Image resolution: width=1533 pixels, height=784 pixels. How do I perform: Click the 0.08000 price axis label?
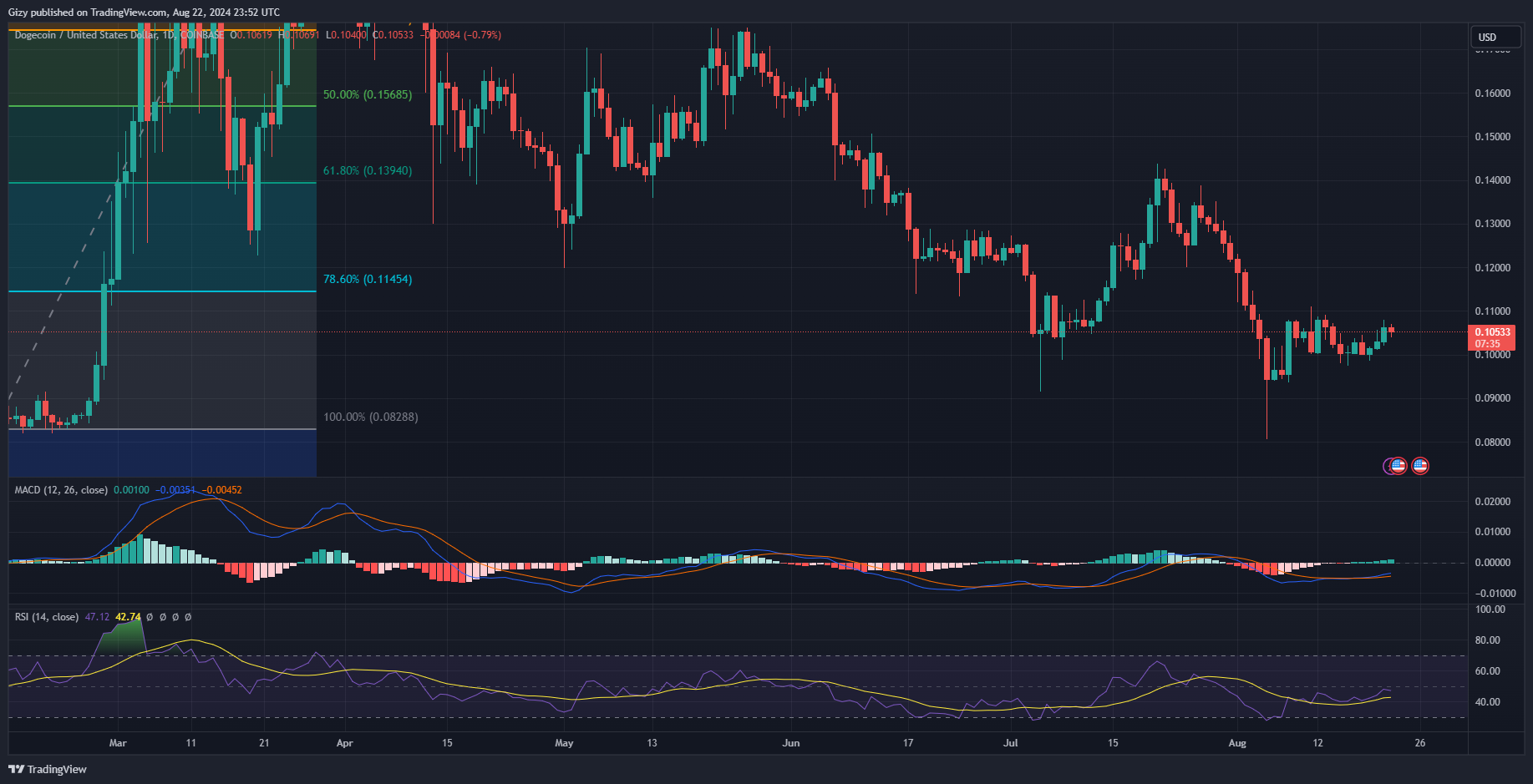point(1492,443)
